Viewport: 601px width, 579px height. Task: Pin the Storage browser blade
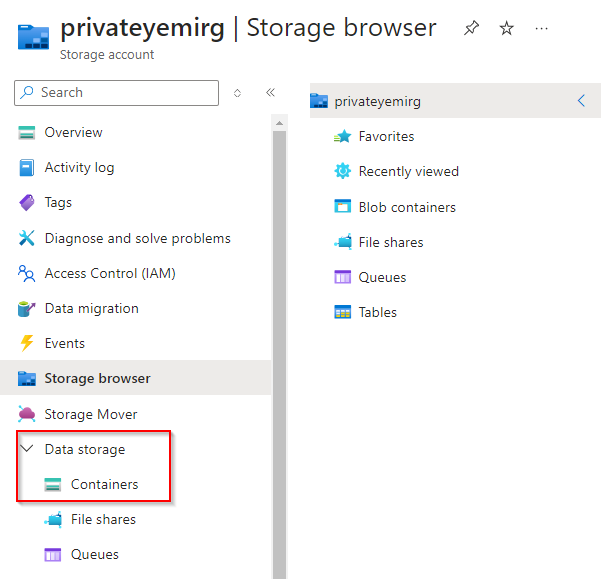471,29
